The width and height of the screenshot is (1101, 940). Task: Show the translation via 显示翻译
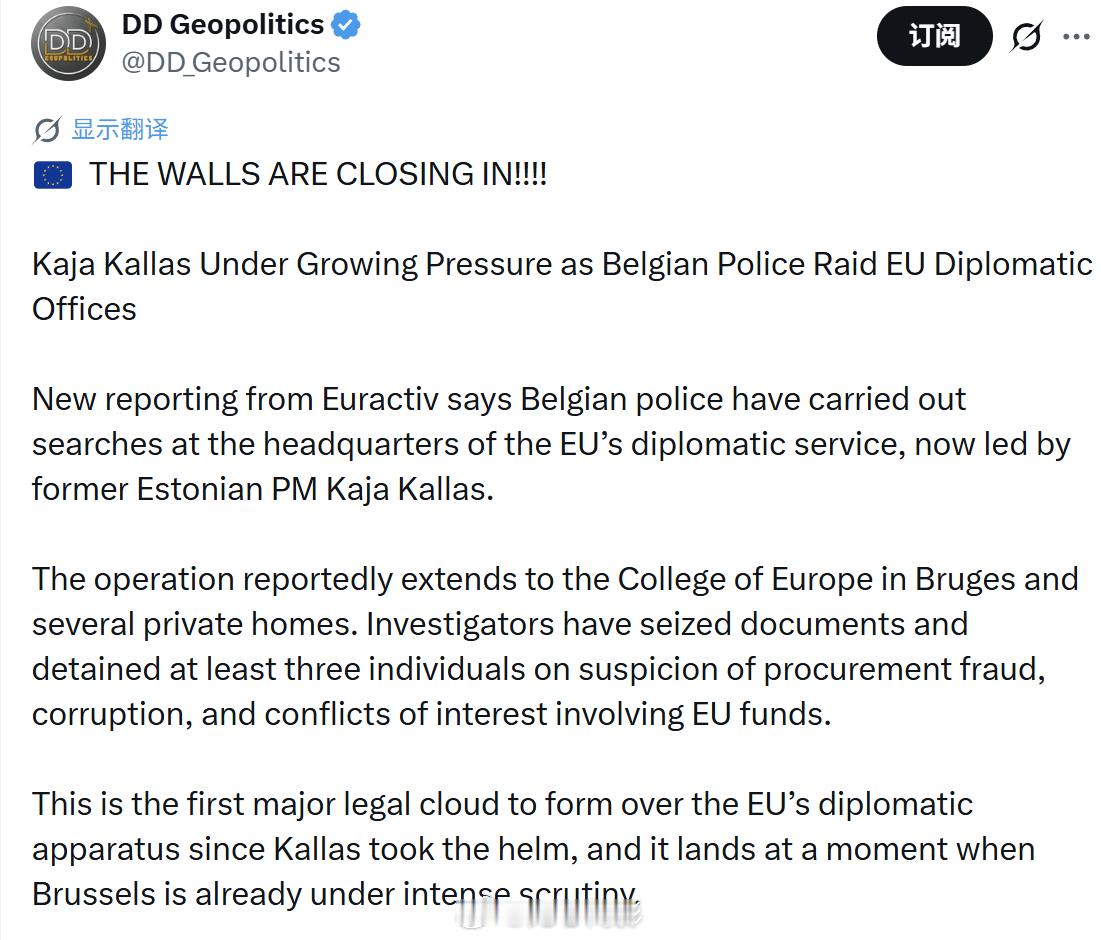tap(120, 129)
